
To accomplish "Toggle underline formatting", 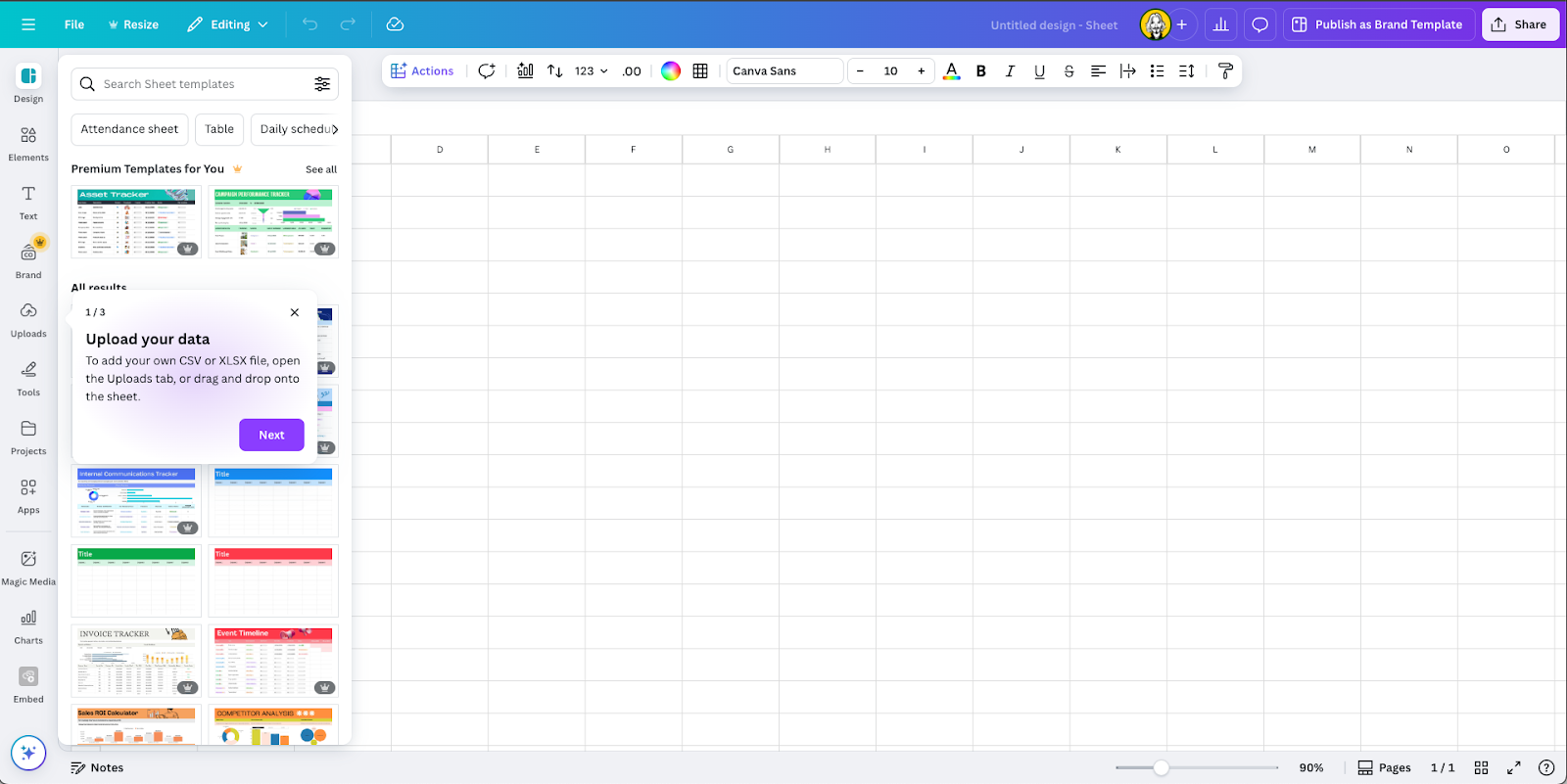I will 1040,71.
